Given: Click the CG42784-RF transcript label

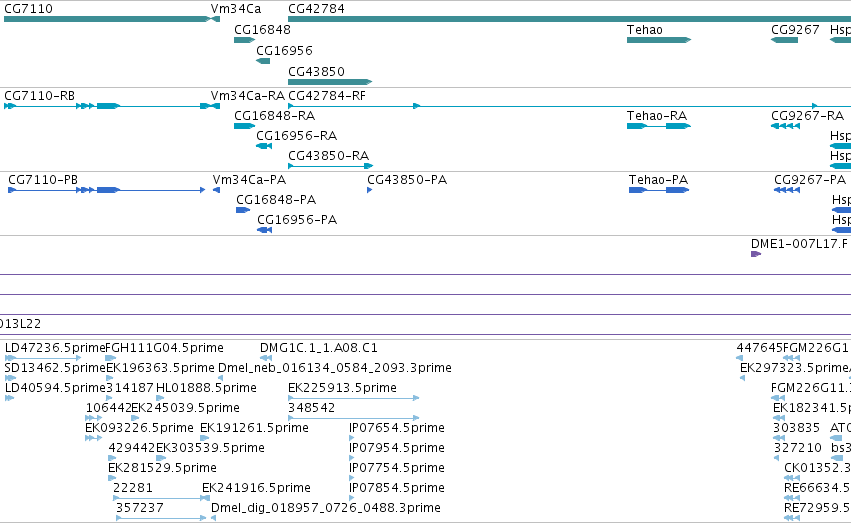Looking at the screenshot, I should 327,95.
